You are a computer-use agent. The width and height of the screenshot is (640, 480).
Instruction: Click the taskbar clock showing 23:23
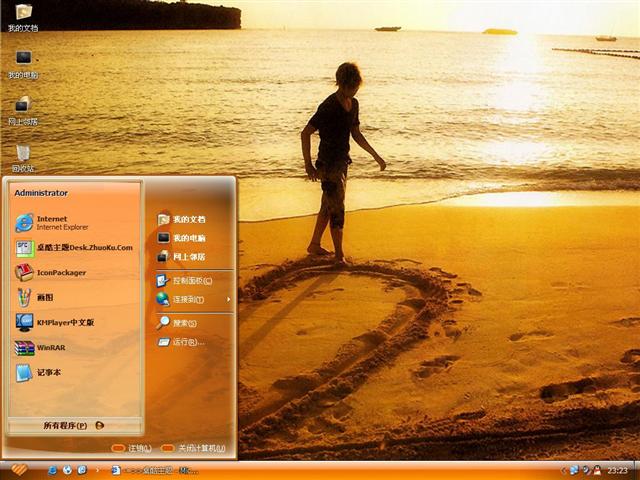coord(617,470)
